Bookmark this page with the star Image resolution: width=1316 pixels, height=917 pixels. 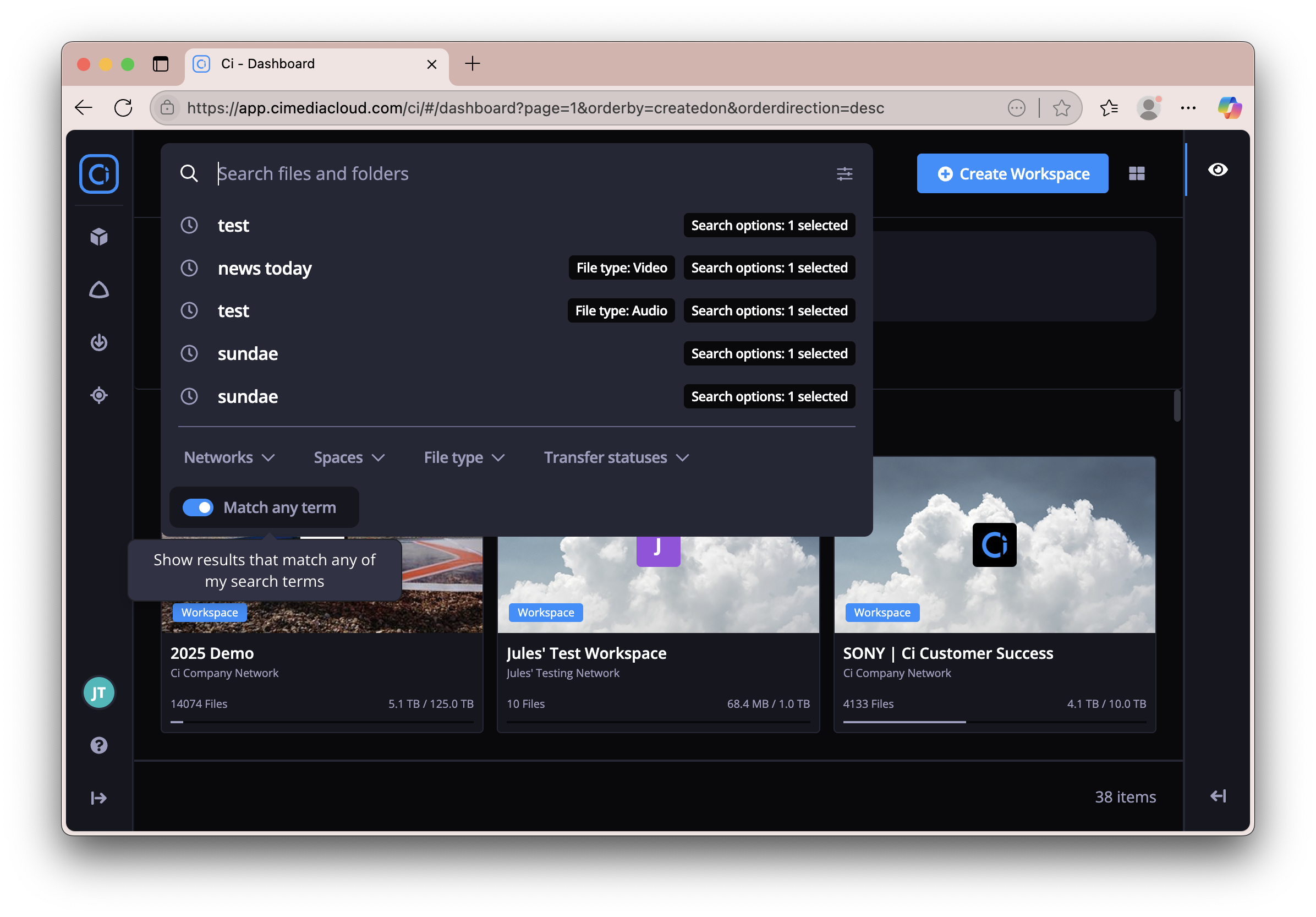tap(1061, 108)
